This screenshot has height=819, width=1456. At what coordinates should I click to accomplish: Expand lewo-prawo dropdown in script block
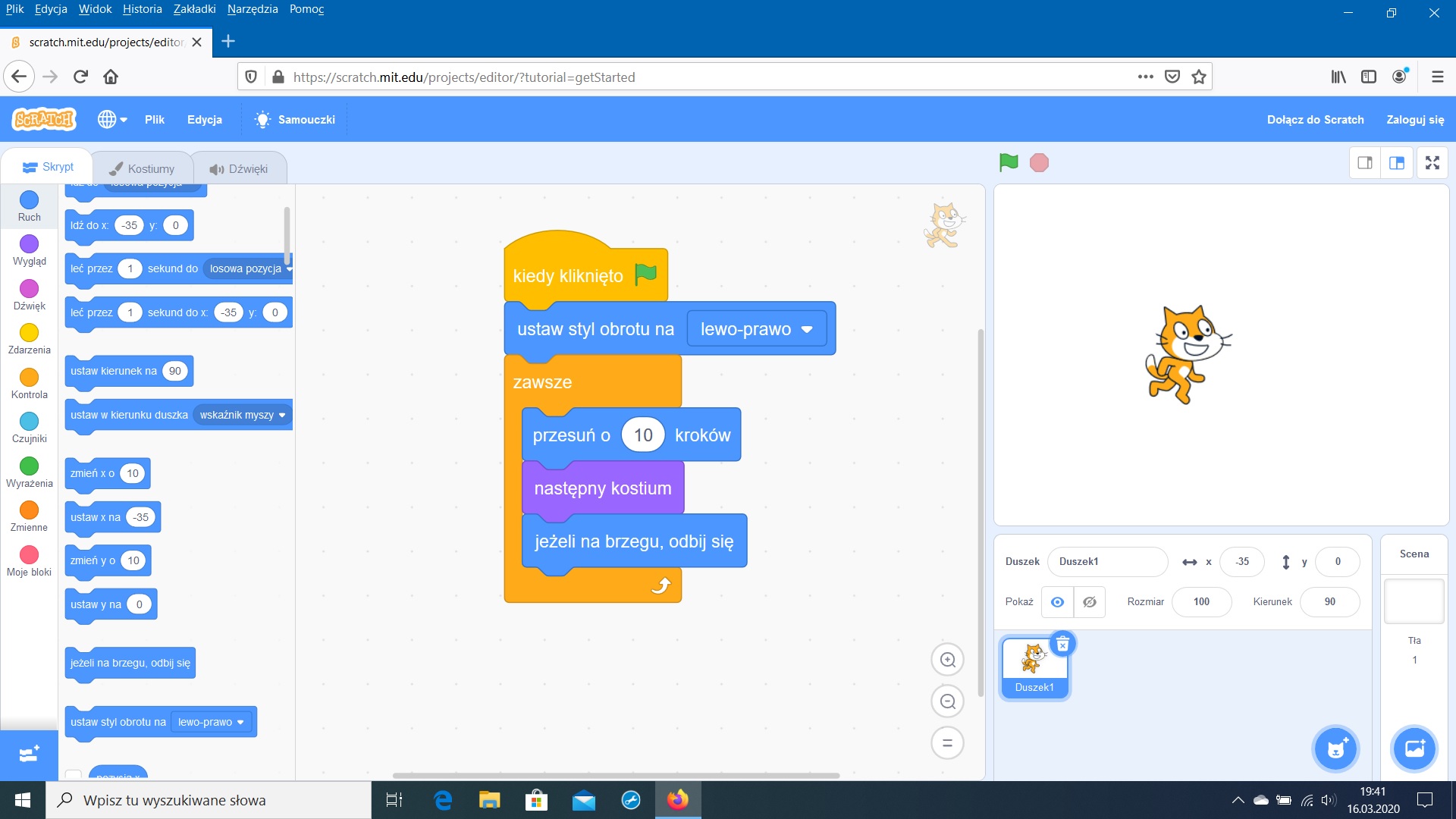tap(756, 329)
